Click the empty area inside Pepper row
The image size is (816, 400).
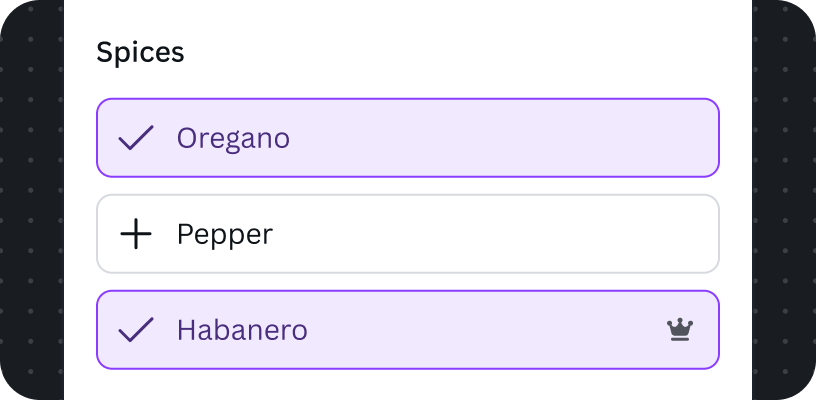pyautogui.click(x=494, y=234)
